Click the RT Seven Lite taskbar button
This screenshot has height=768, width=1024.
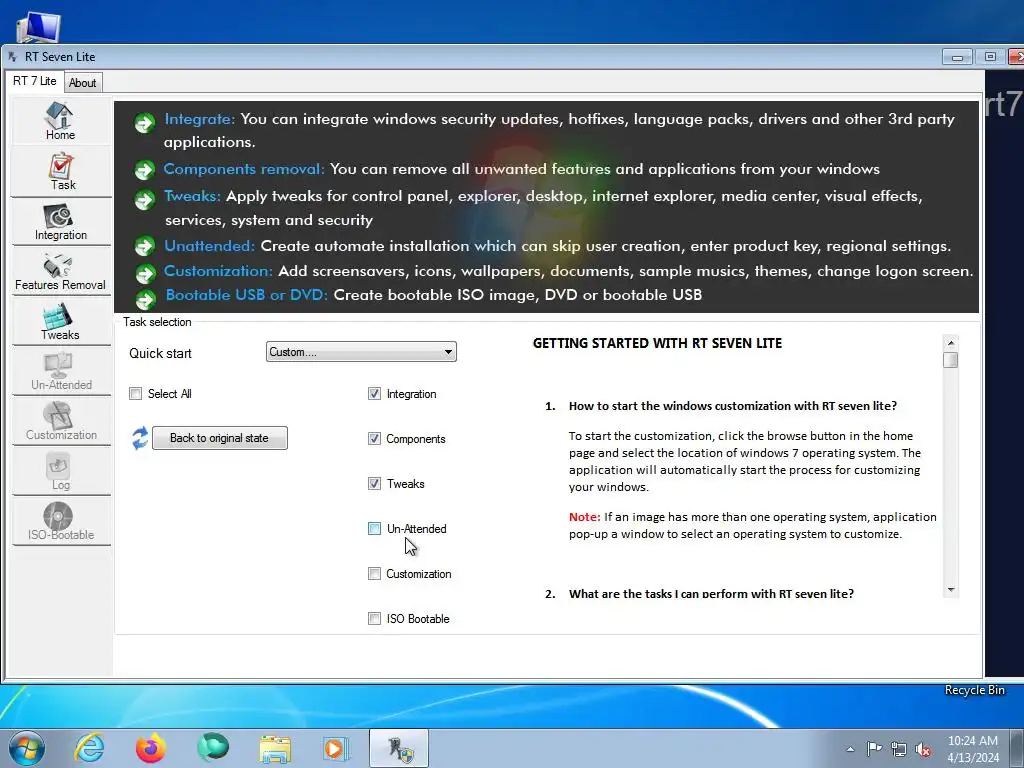click(x=399, y=748)
